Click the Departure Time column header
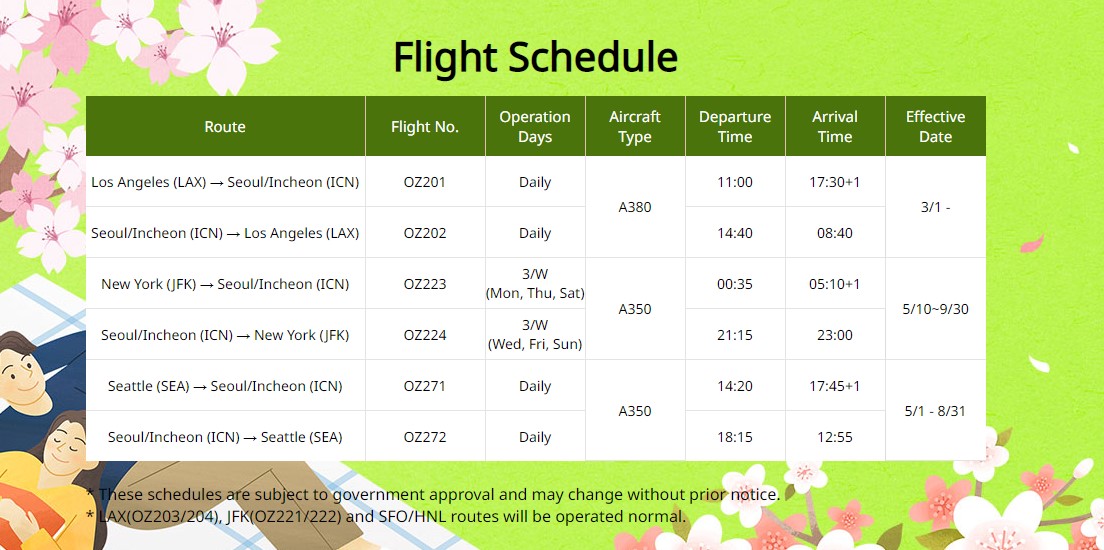Viewport: 1104px width, 550px height. [x=735, y=127]
